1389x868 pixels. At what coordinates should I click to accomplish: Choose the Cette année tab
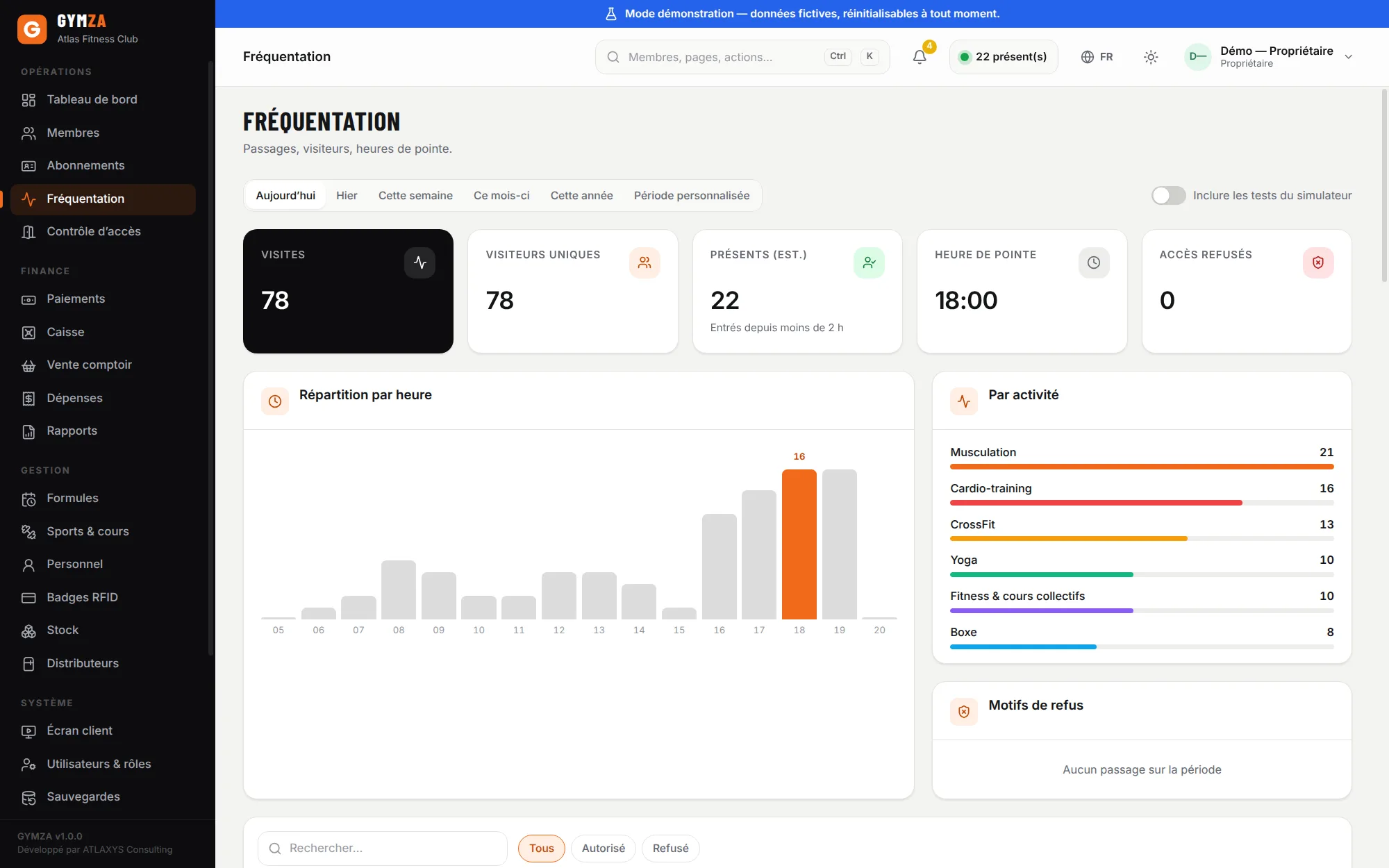(x=581, y=196)
